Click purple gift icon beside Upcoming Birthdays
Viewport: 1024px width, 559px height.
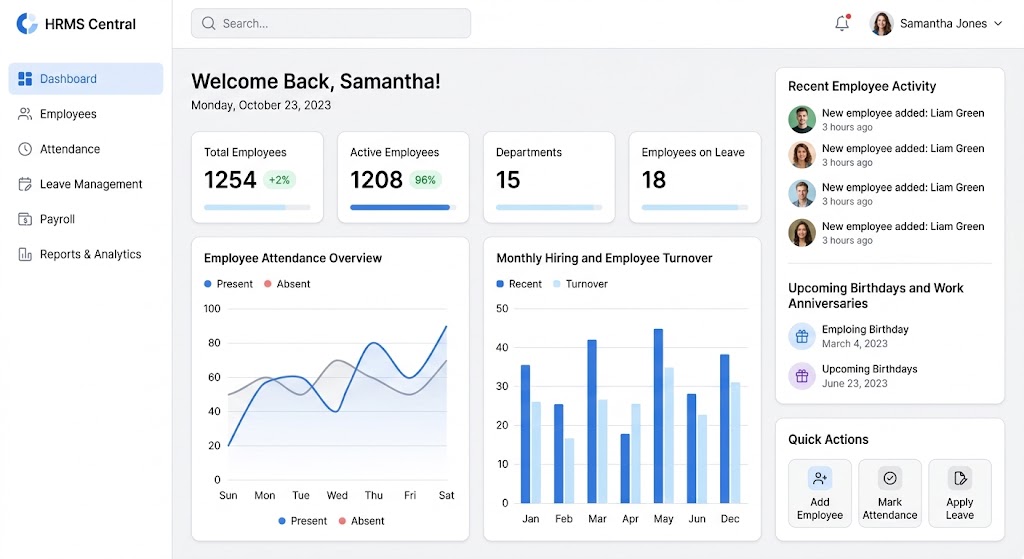[802, 376]
